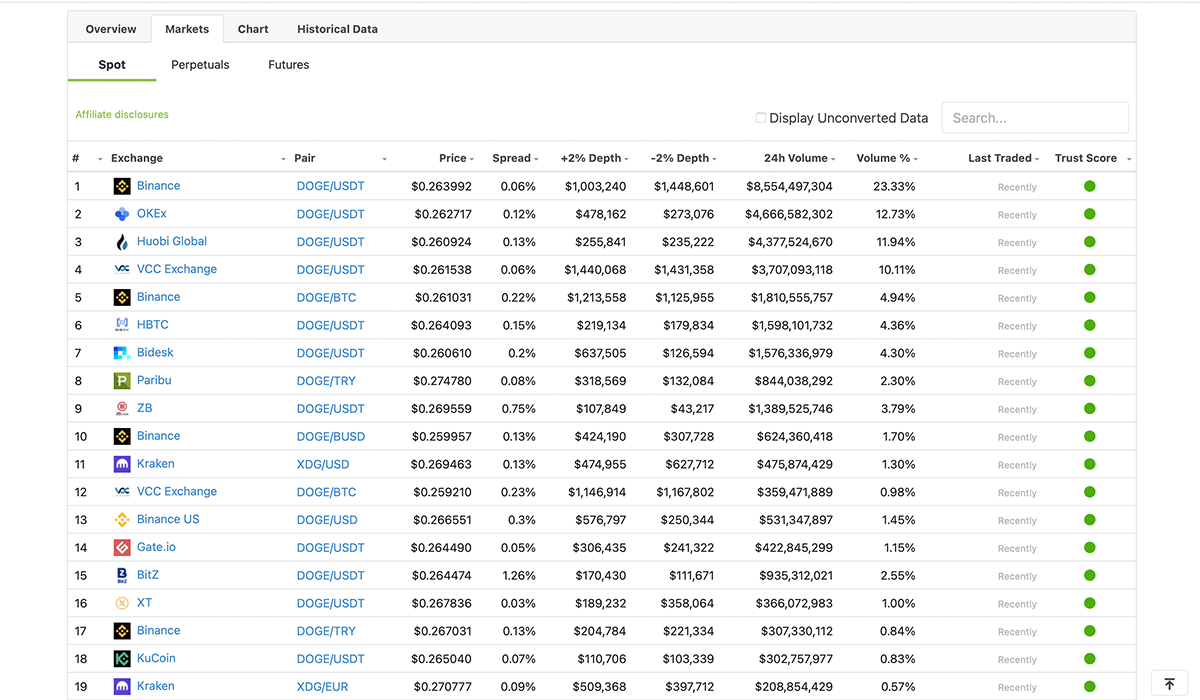Click the HBTC logo icon
The image size is (1200, 700).
point(122,325)
